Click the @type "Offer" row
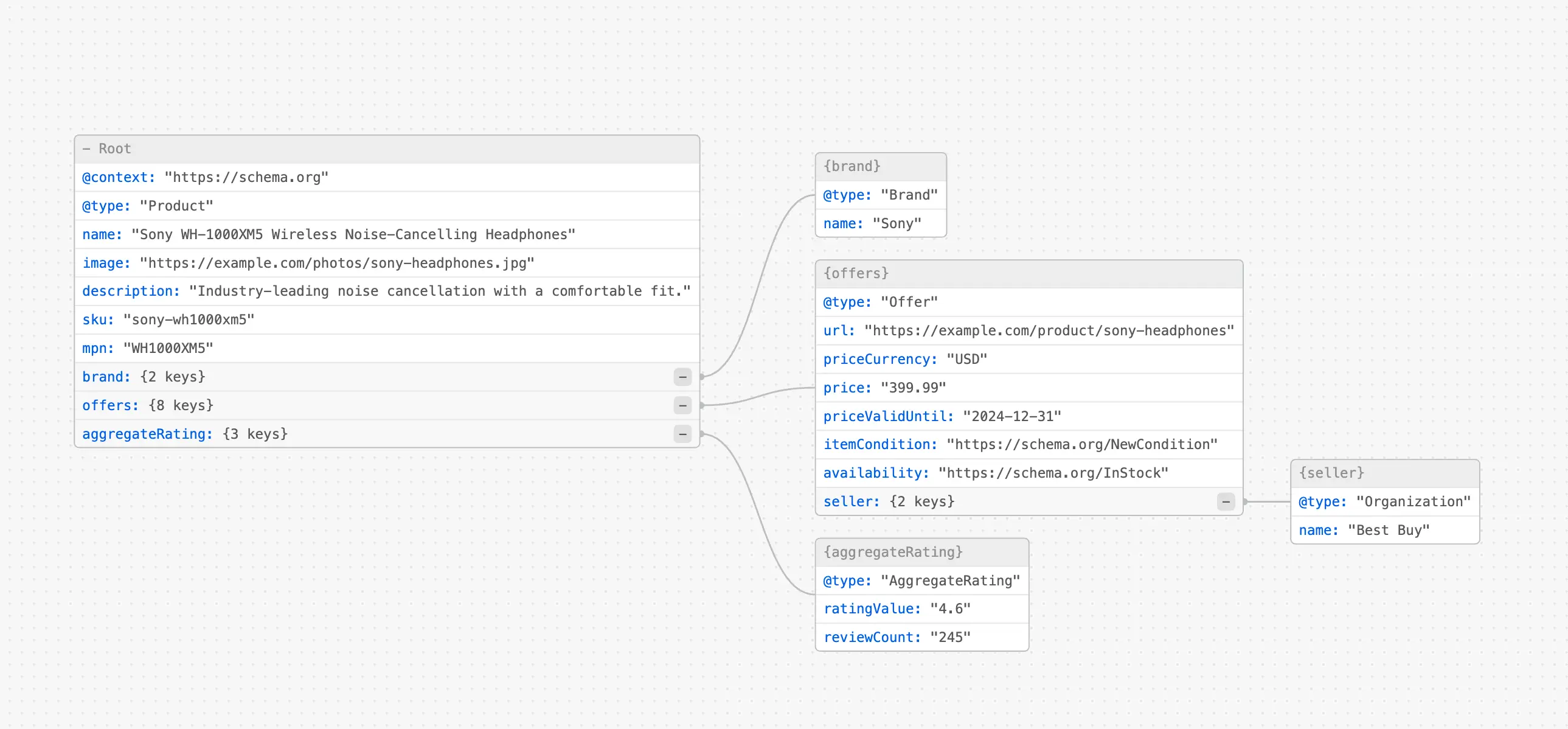 (x=1029, y=302)
